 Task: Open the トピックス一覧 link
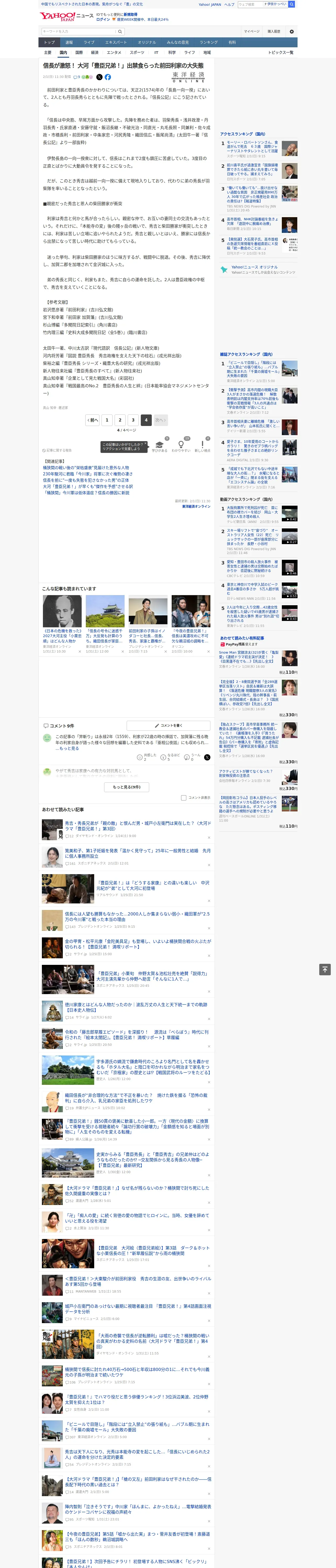[281, 52]
